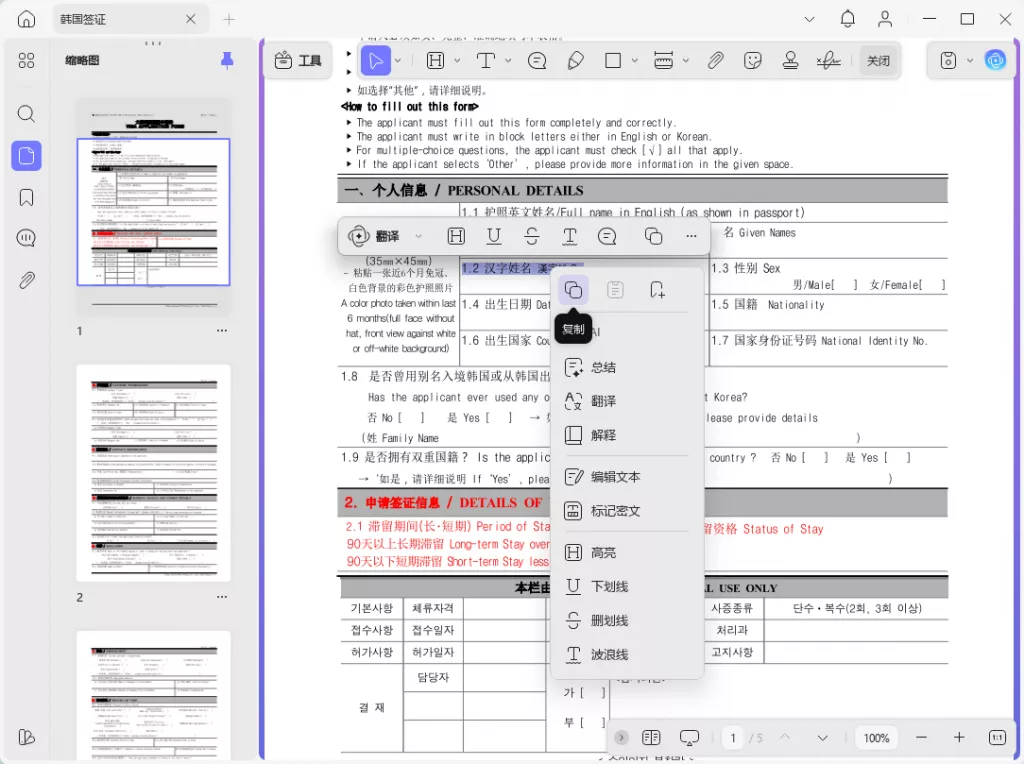Click the bottom sidebar layers icon
The height and width of the screenshot is (764, 1024).
click(x=26, y=737)
